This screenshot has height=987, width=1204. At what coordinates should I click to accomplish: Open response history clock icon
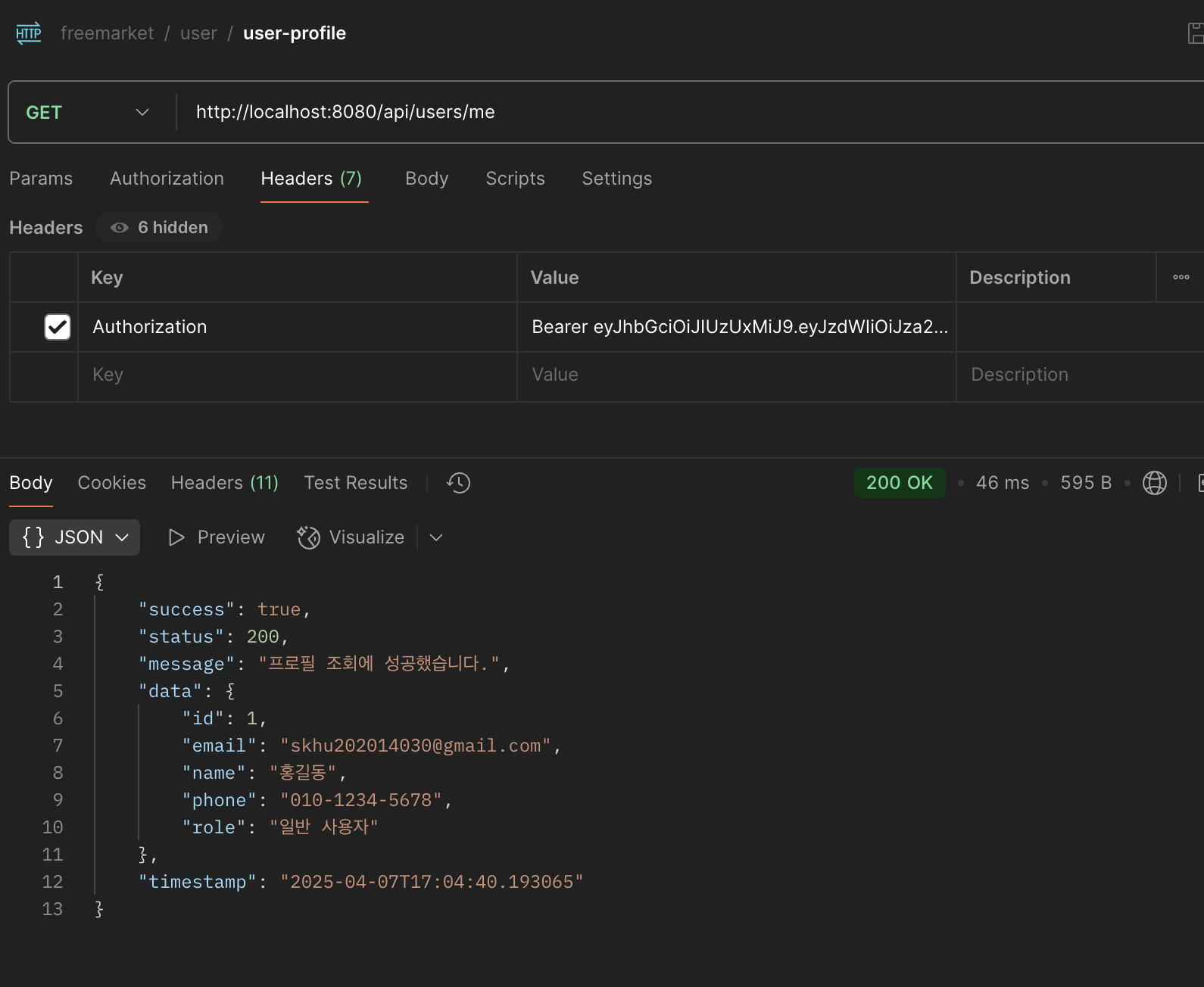458,483
